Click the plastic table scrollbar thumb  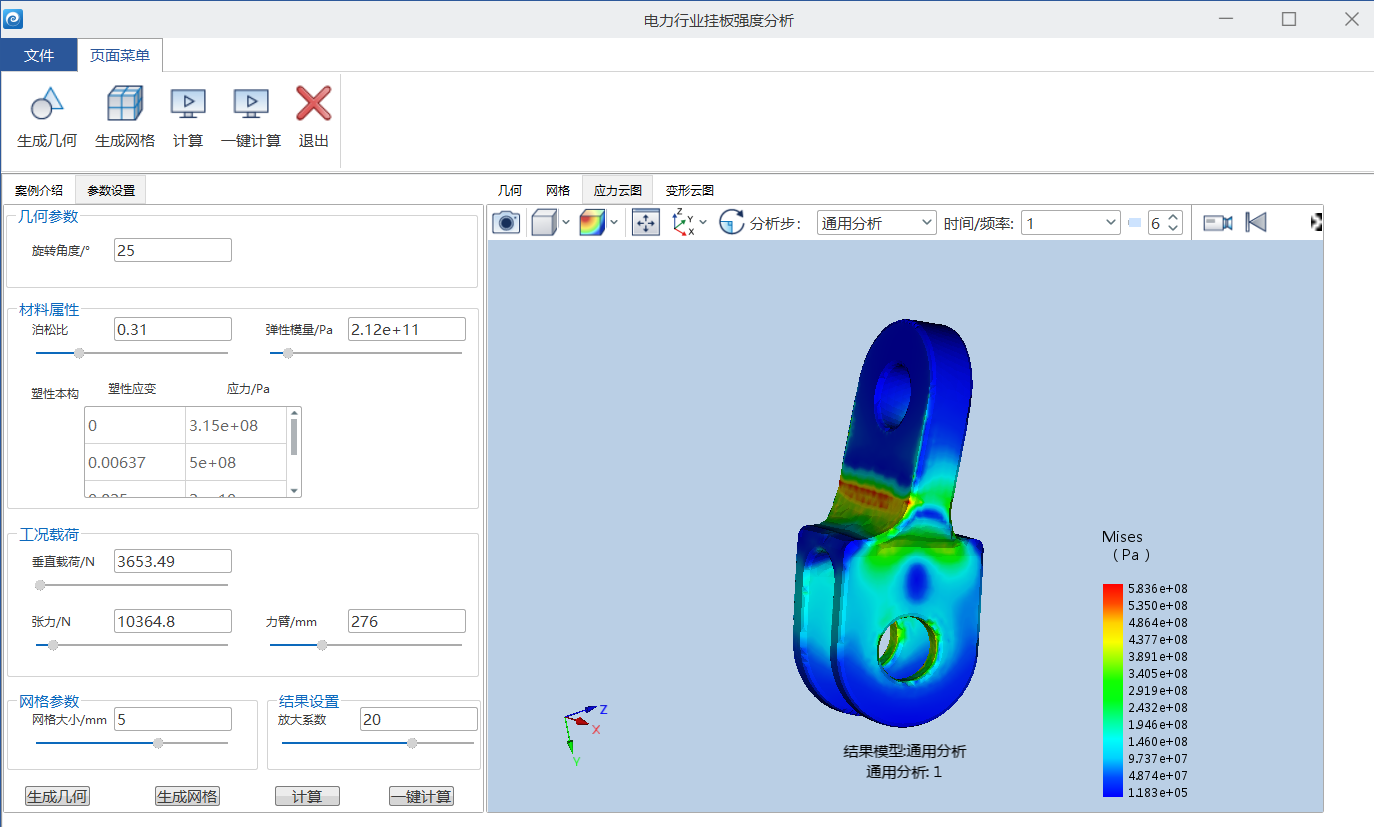tap(294, 437)
